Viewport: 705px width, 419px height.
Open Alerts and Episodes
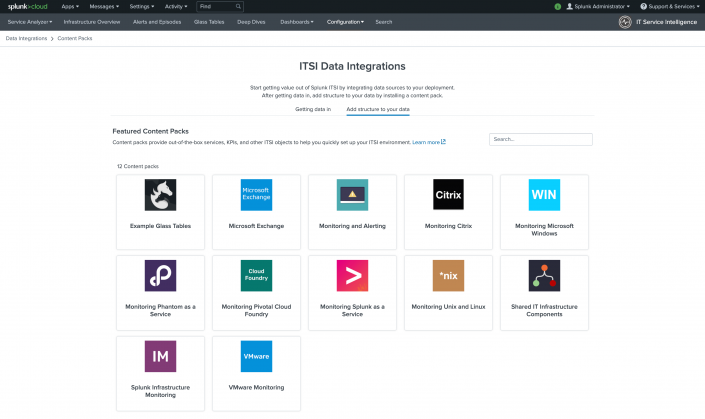(157, 22)
